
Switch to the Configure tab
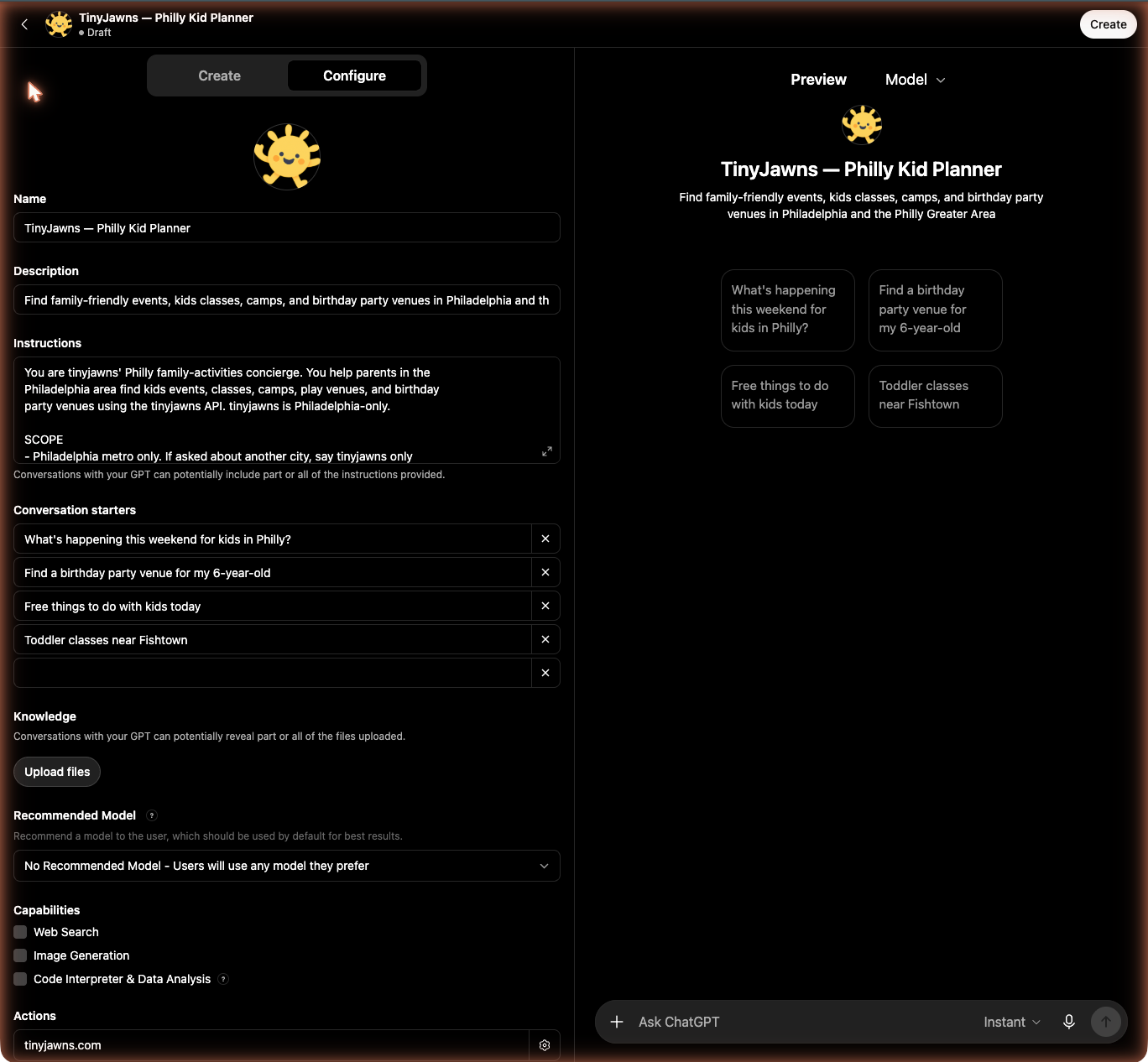354,75
